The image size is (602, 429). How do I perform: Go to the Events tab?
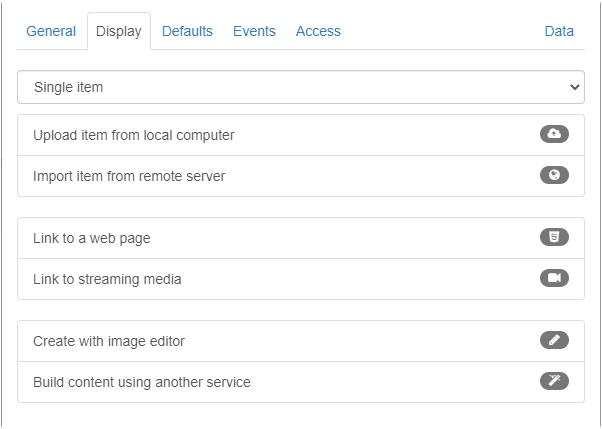click(254, 31)
